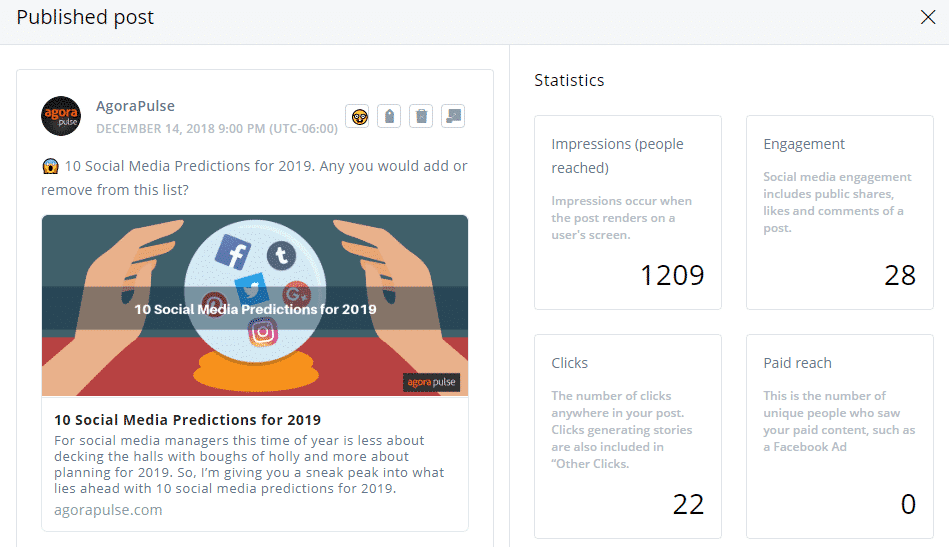The width and height of the screenshot is (949, 547).
Task: Click the nerd-face emoji icon button
Action: (x=360, y=116)
